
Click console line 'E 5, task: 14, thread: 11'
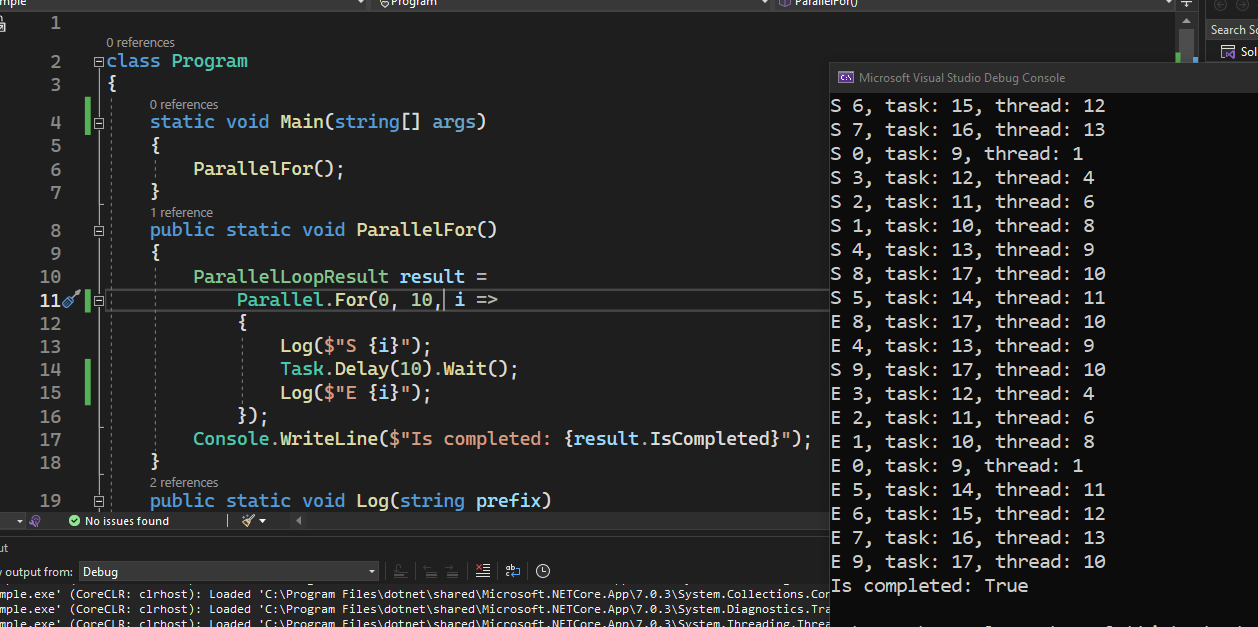(x=968, y=490)
